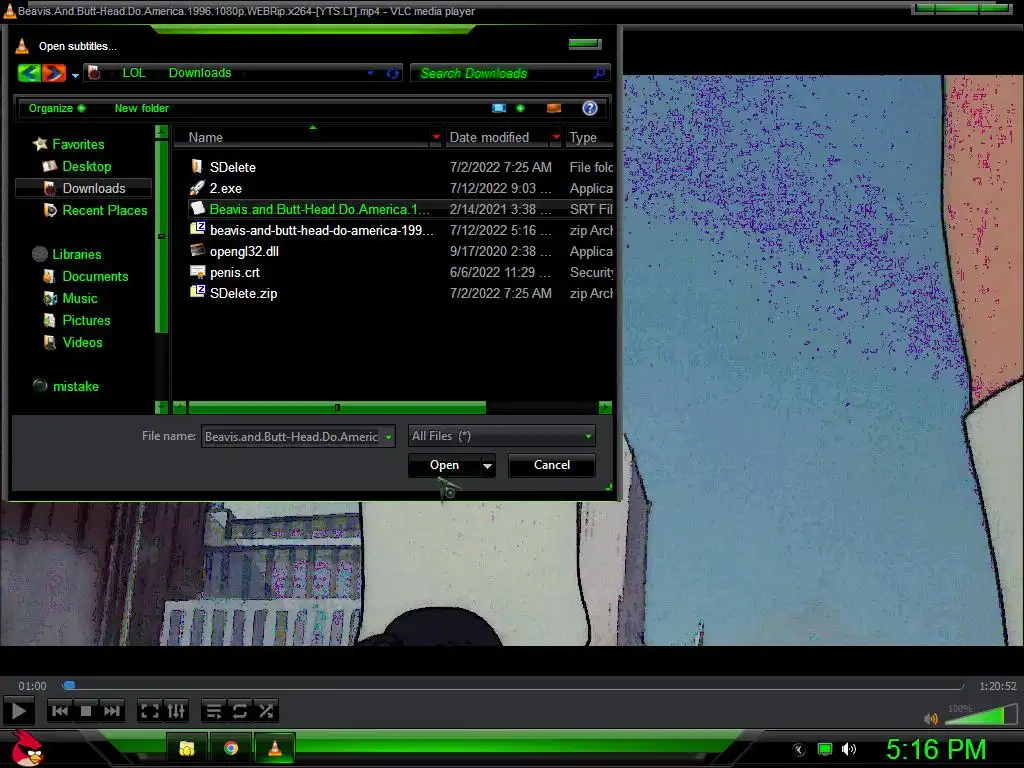Open Name column filter dropdown arrow
The width and height of the screenshot is (1024, 768).
pos(436,137)
